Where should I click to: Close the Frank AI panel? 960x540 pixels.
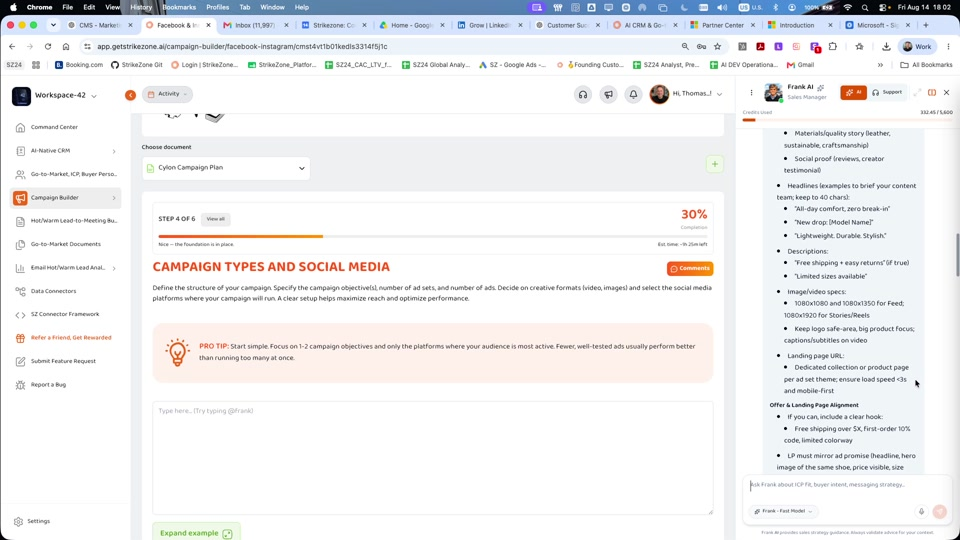pyautogui.click(x=947, y=92)
